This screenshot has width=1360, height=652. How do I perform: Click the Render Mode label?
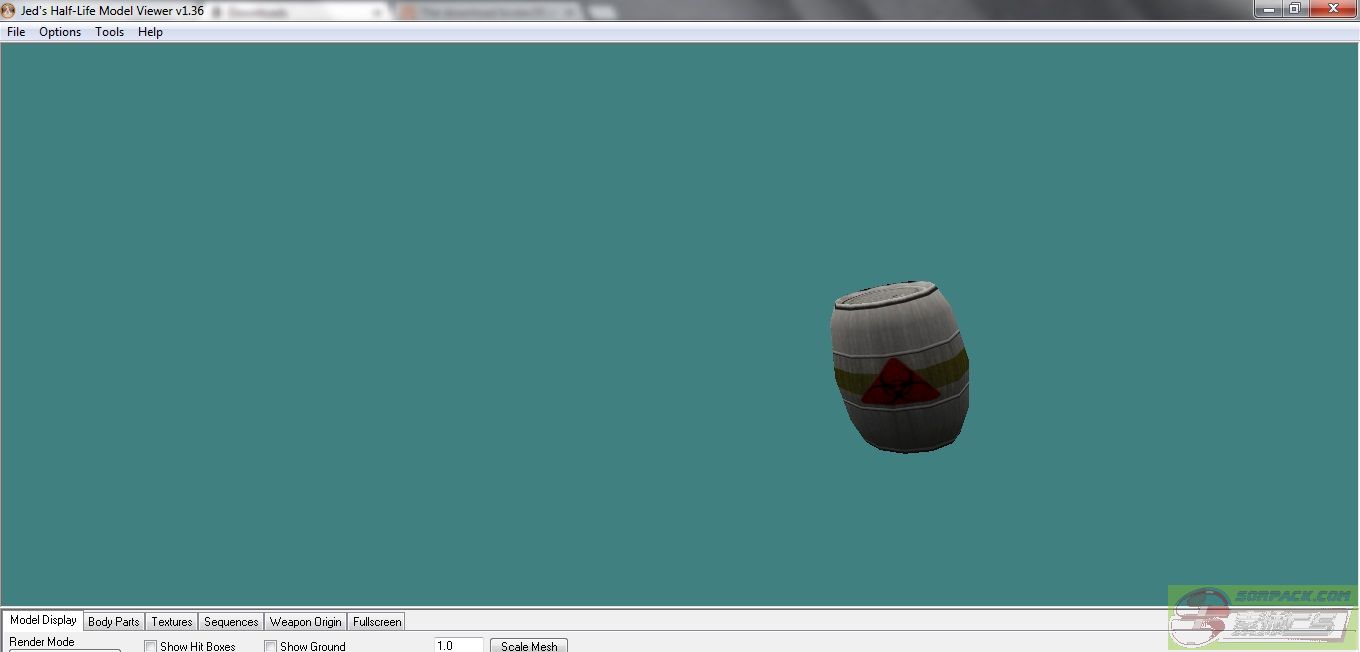[42, 642]
